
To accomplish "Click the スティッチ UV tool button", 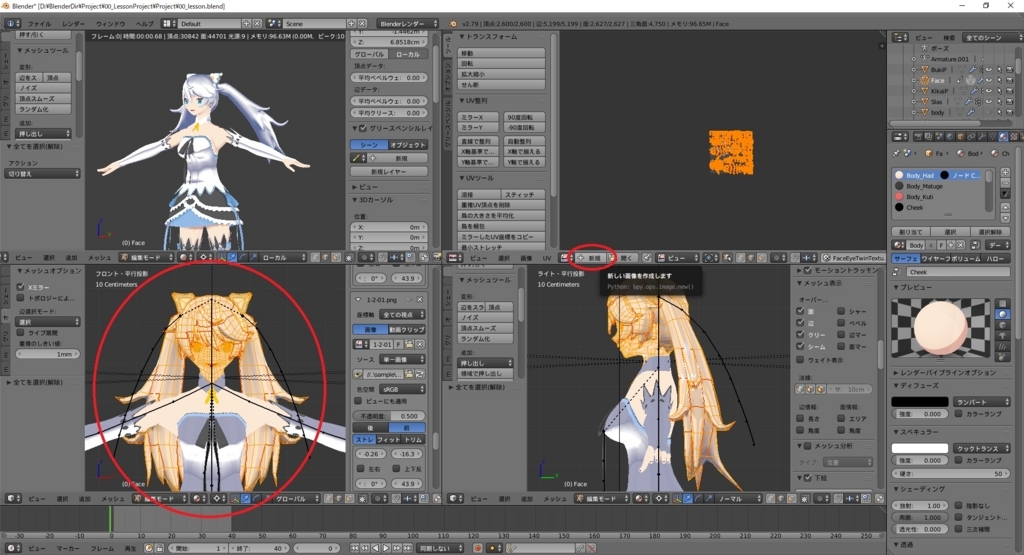I will (x=523, y=195).
